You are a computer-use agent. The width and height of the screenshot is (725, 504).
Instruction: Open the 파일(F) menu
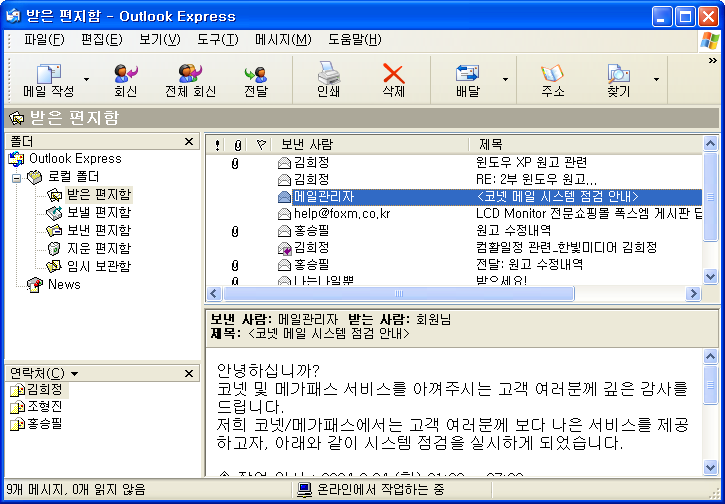point(44,40)
